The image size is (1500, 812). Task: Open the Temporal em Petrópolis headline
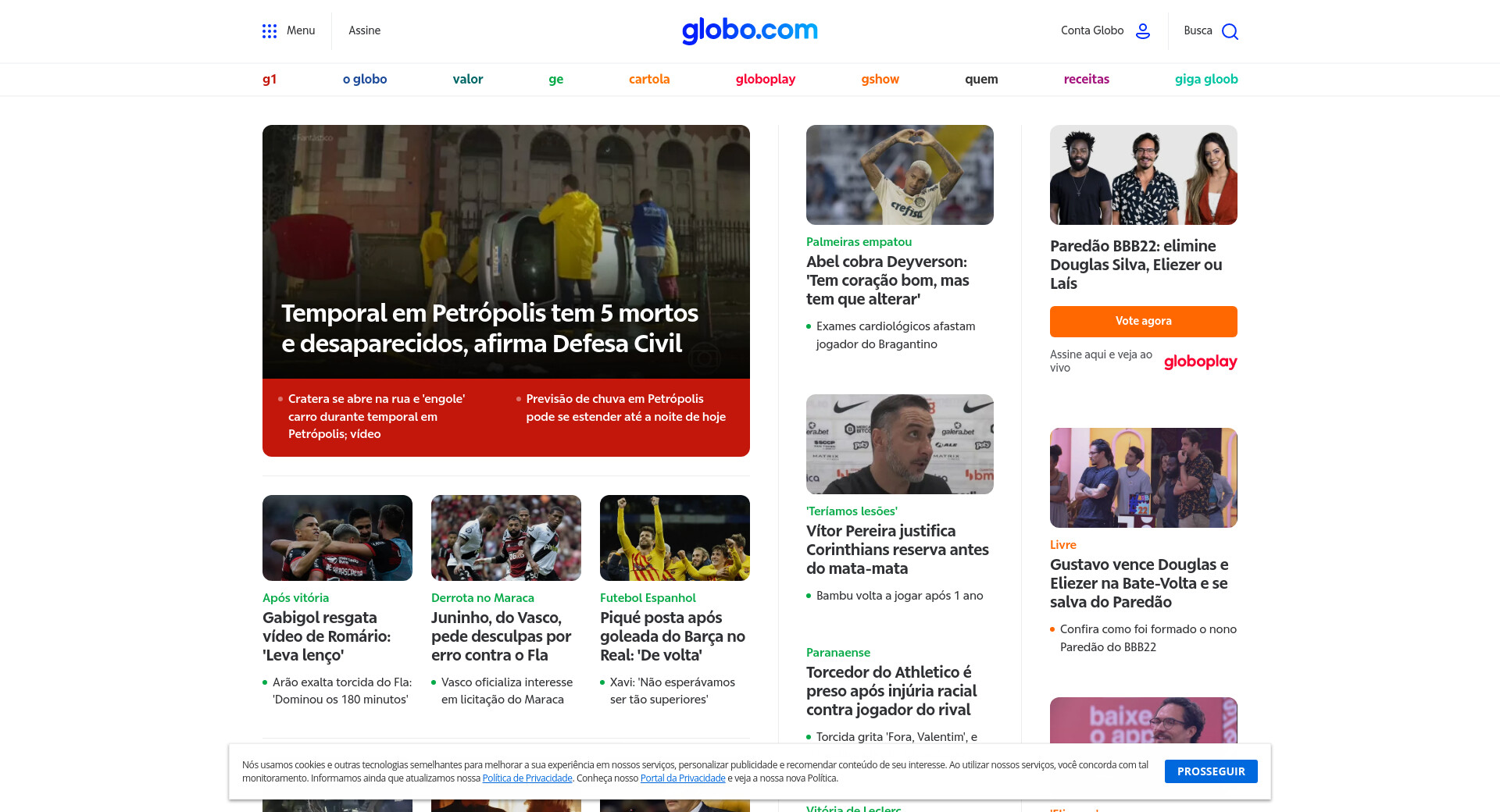click(489, 328)
